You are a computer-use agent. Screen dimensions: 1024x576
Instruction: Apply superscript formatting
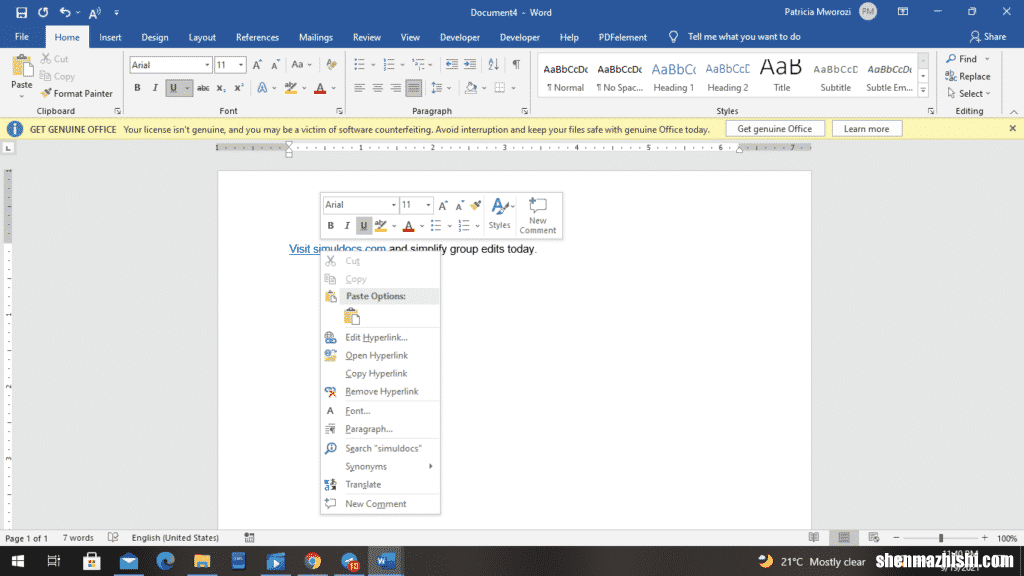click(238, 88)
